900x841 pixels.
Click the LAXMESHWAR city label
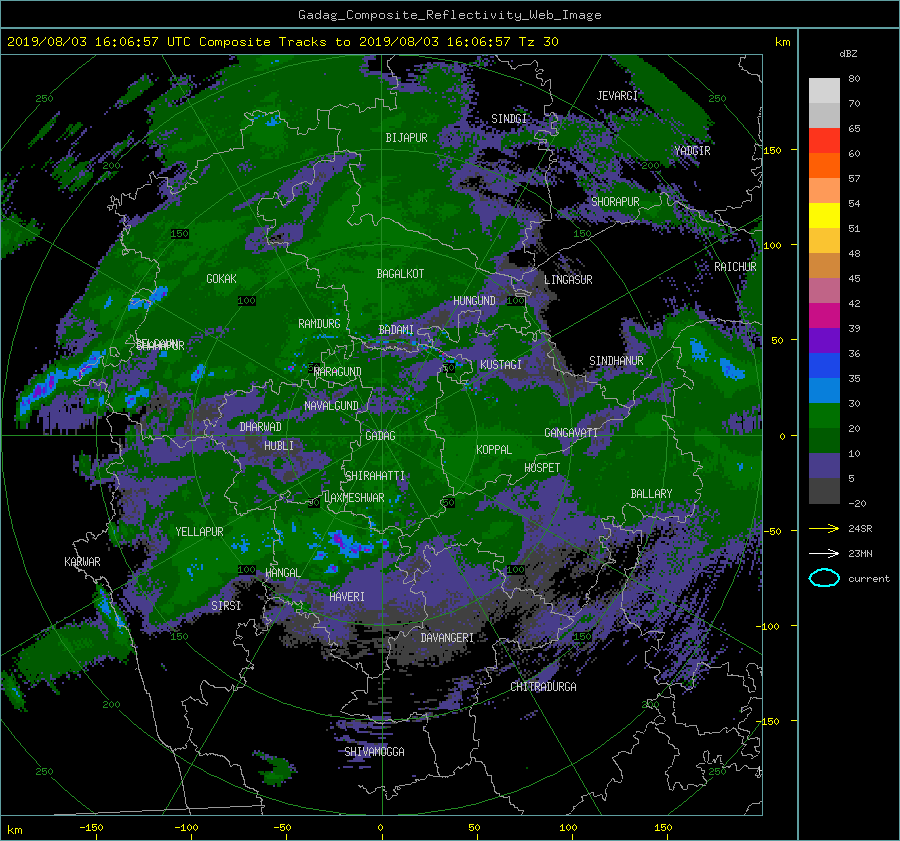[x=354, y=498]
